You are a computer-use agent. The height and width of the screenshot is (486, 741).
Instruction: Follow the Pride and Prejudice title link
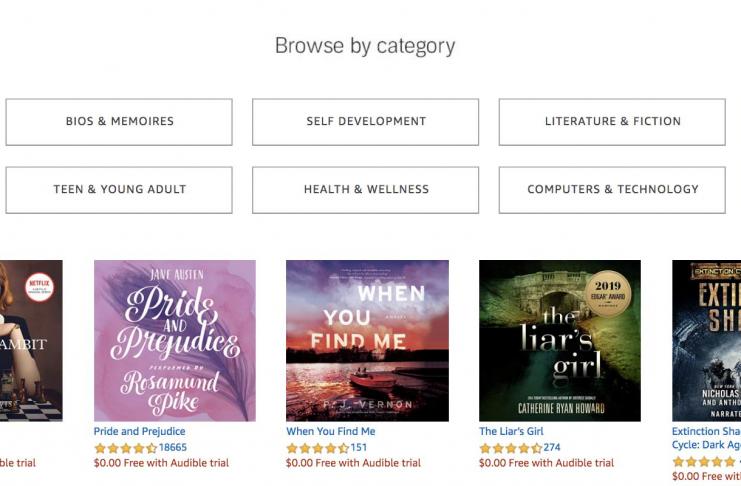tap(139, 432)
